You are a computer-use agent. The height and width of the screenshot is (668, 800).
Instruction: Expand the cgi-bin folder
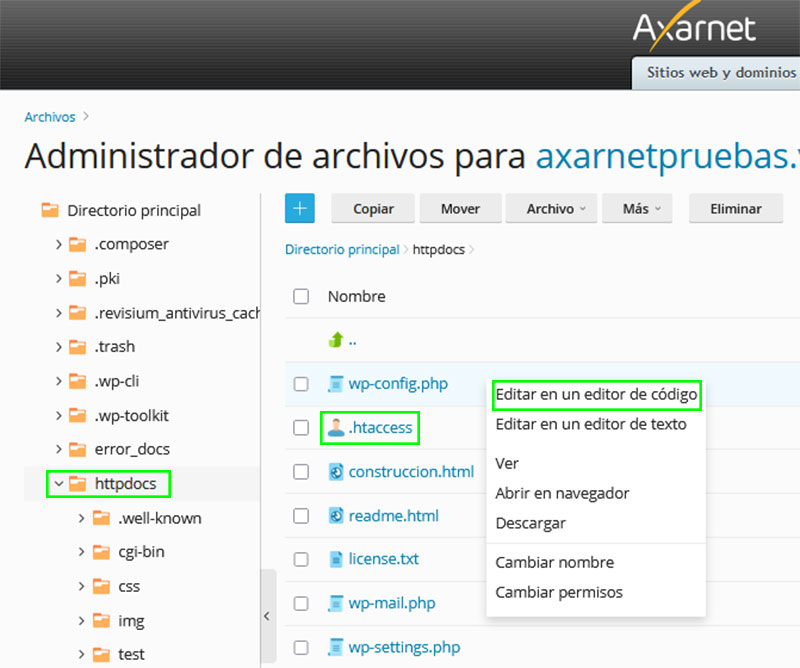tap(82, 552)
